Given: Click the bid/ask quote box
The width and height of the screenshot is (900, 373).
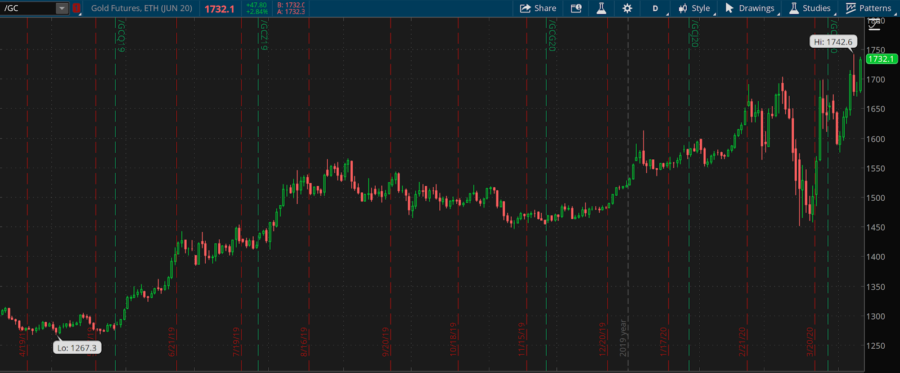Looking at the screenshot, I should coord(290,8).
